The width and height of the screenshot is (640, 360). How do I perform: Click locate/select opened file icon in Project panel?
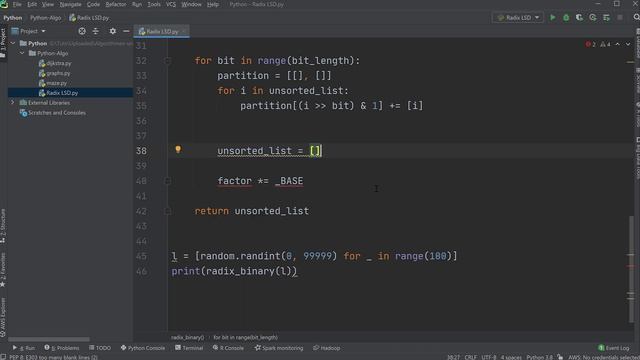click(x=82, y=31)
